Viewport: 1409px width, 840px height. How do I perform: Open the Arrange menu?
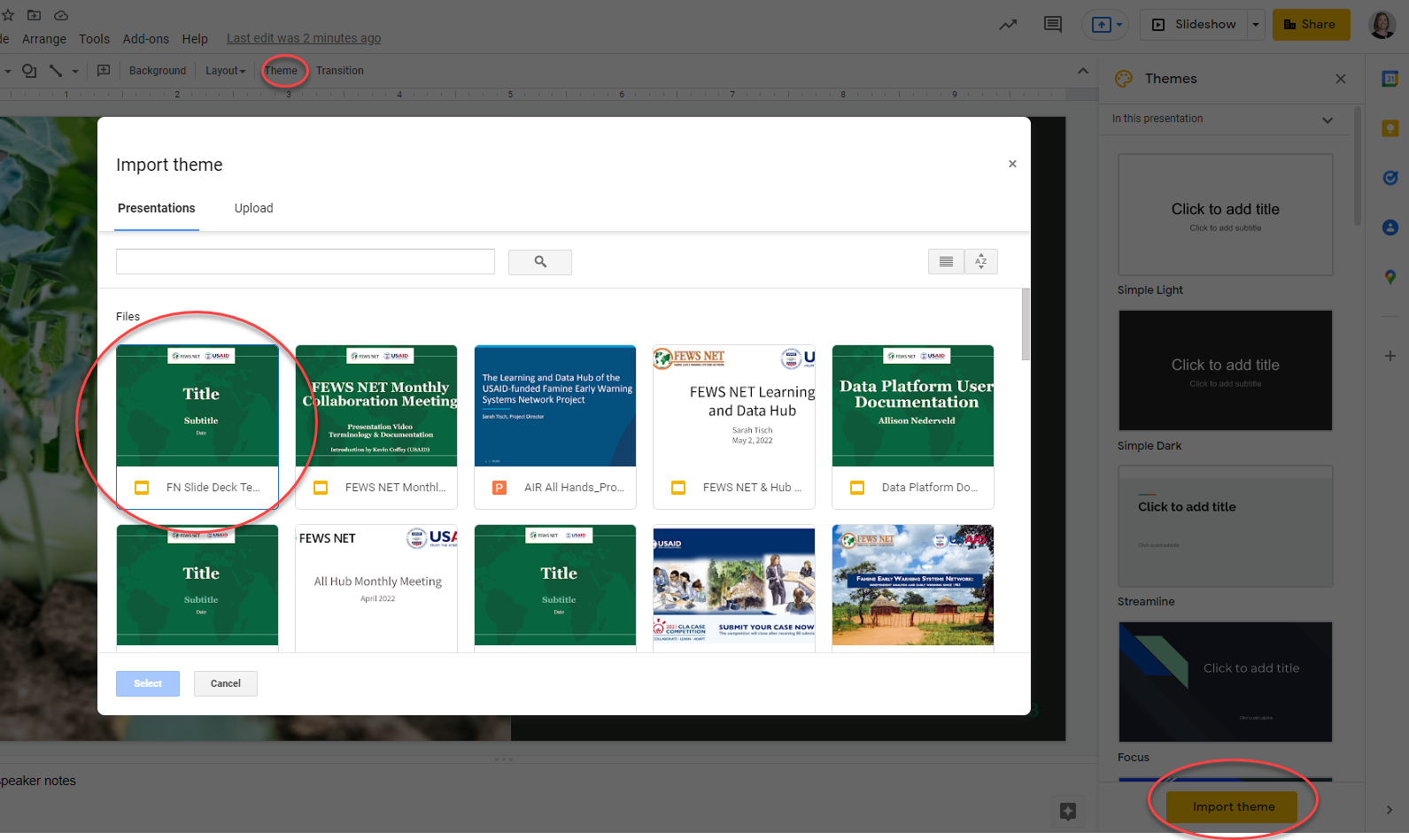(x=44, y=39)
